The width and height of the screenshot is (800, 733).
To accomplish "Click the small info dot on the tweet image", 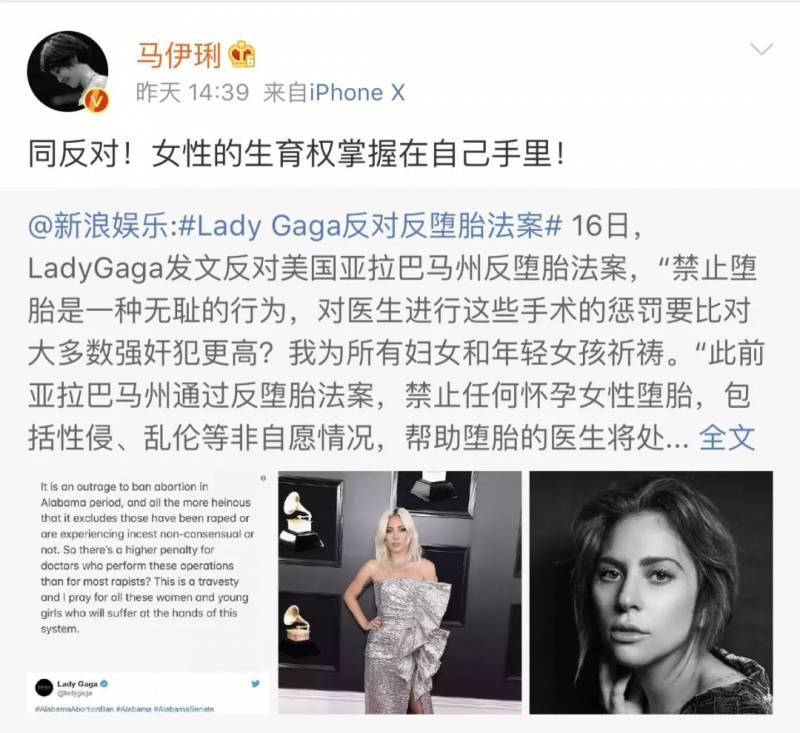I will [x=263, y=478].
